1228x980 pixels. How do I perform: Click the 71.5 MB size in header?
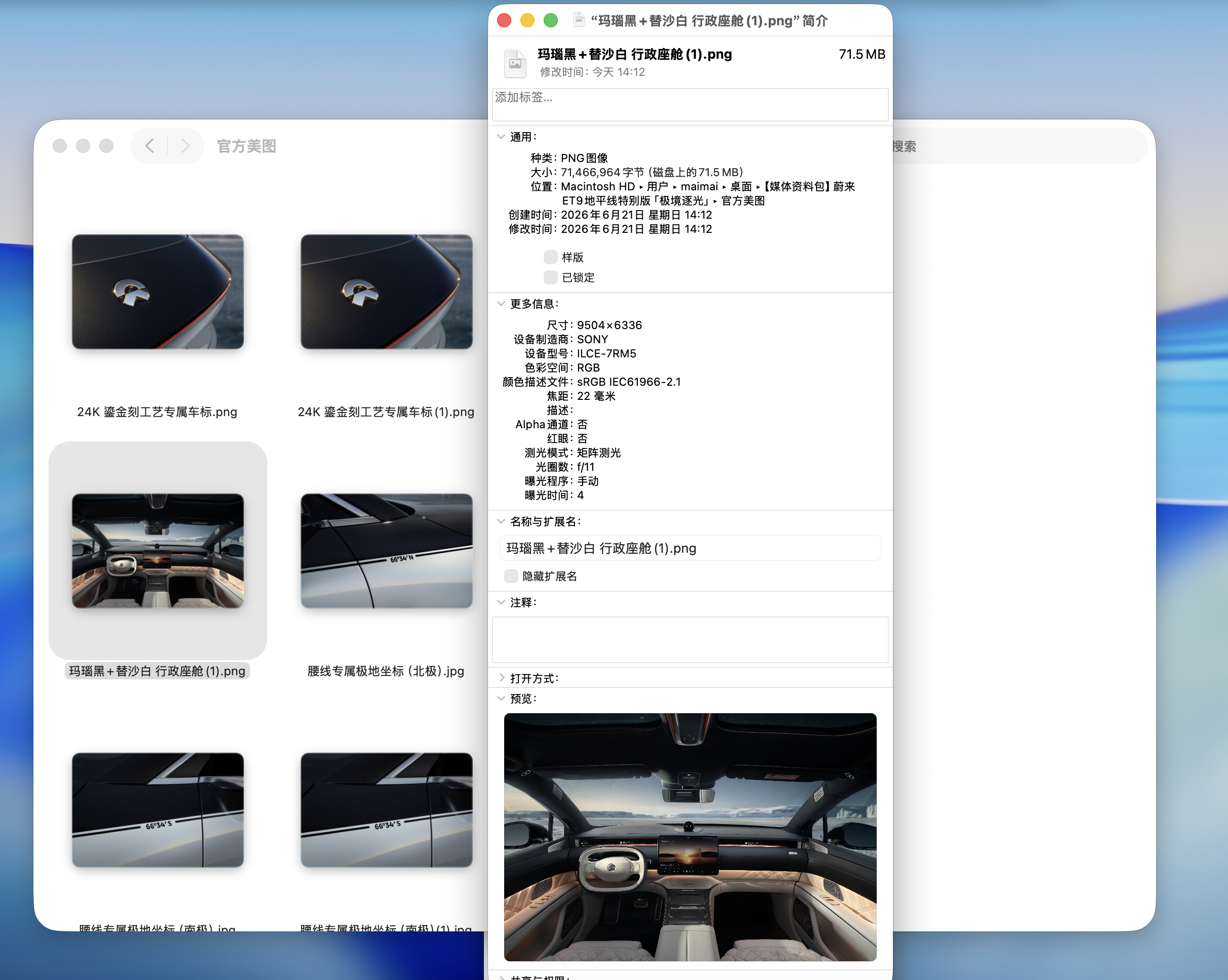click(862, 54)
